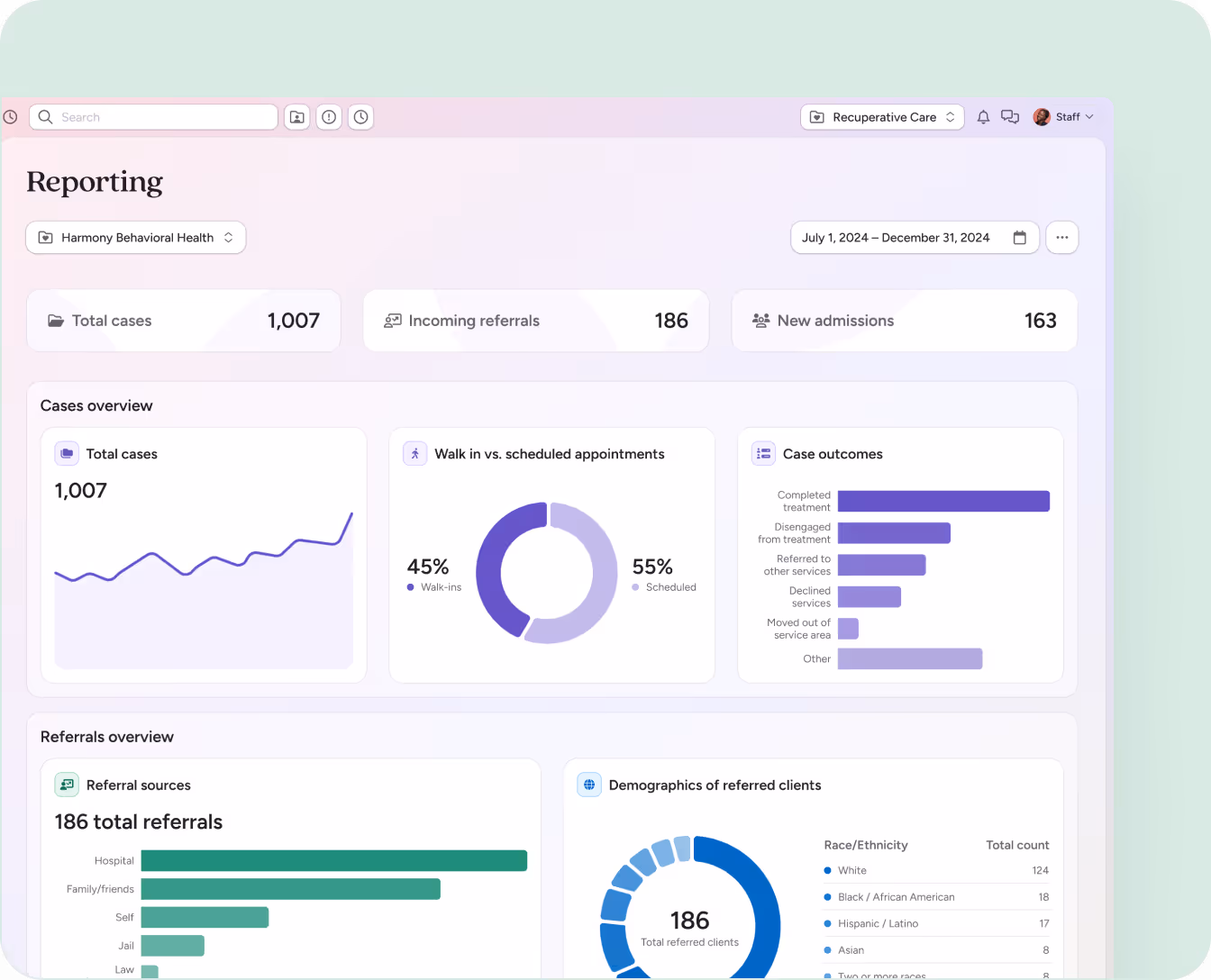1211x980 pixels.
Task: Open more options with the ellipsis button
Action: pyautogui.click(x=1061, y=237)
